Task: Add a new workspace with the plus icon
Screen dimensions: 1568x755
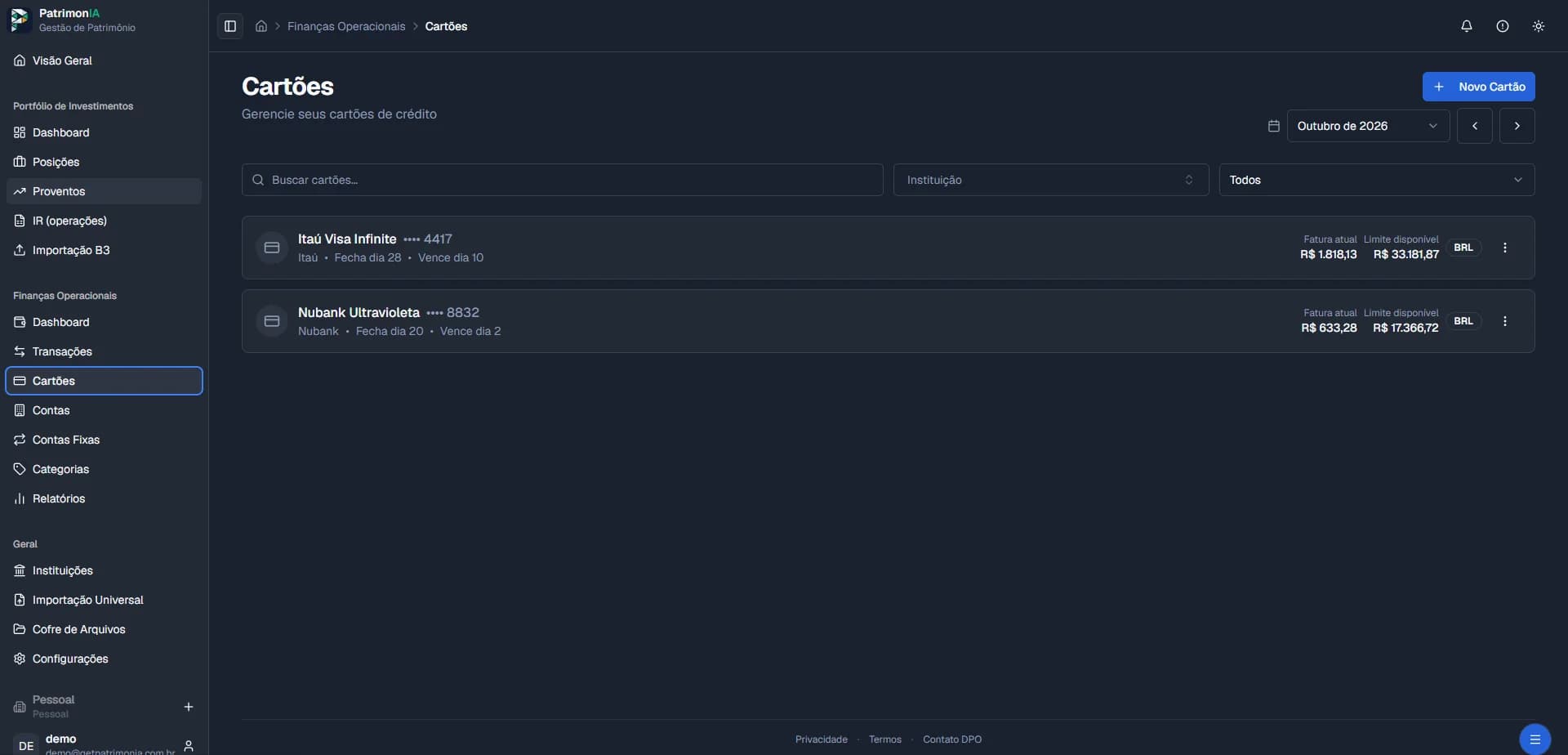Action: click(x=189, y=707)
